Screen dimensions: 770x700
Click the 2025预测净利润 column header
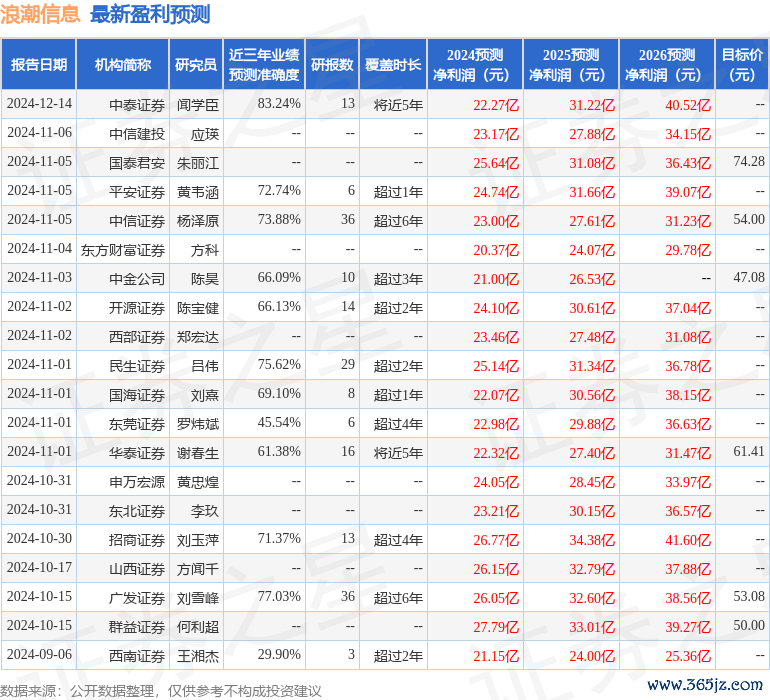(x=571, y=64)
